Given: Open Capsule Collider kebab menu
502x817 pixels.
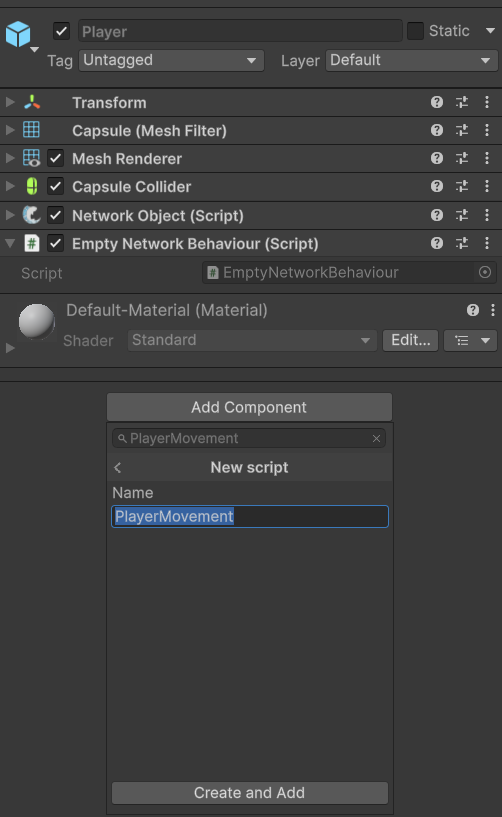Looking at the screenshot, I should pyautogui.click(x=487, y=187).
